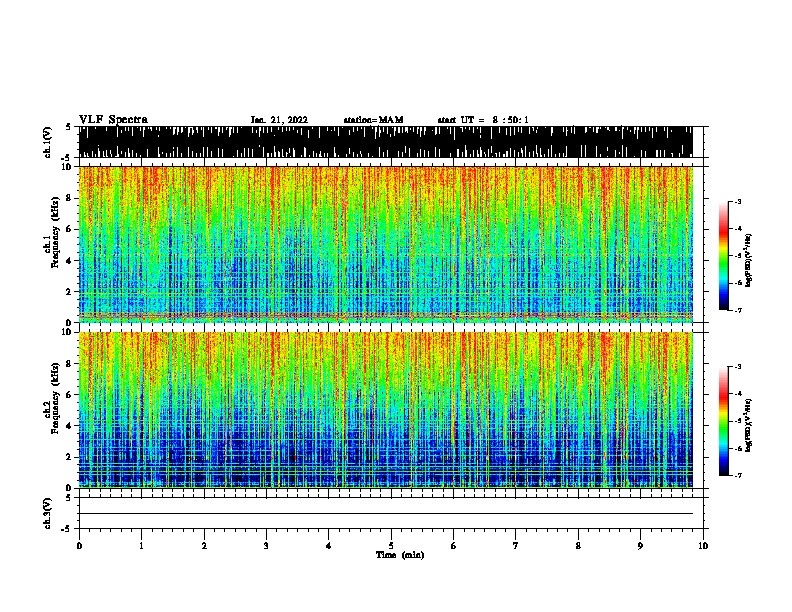
Task: Click the "2" tick on the time axis
Action: click(x=204, y=546)
